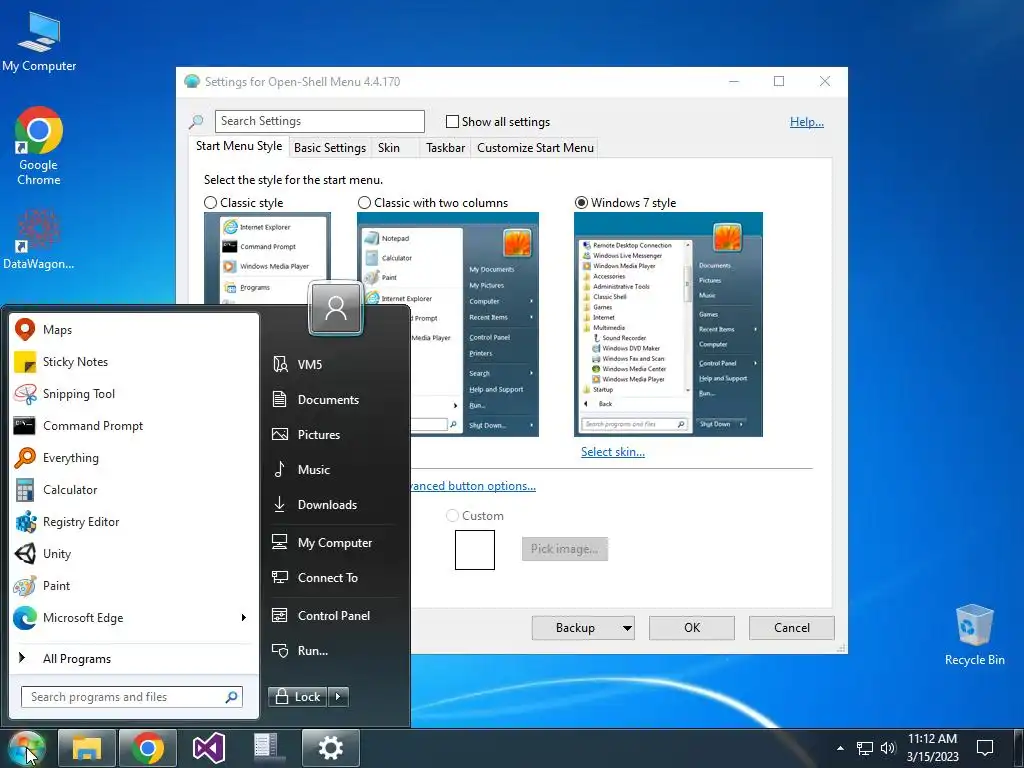Click the network icon in system tray
1024x768 pixels.
[865, 748]
